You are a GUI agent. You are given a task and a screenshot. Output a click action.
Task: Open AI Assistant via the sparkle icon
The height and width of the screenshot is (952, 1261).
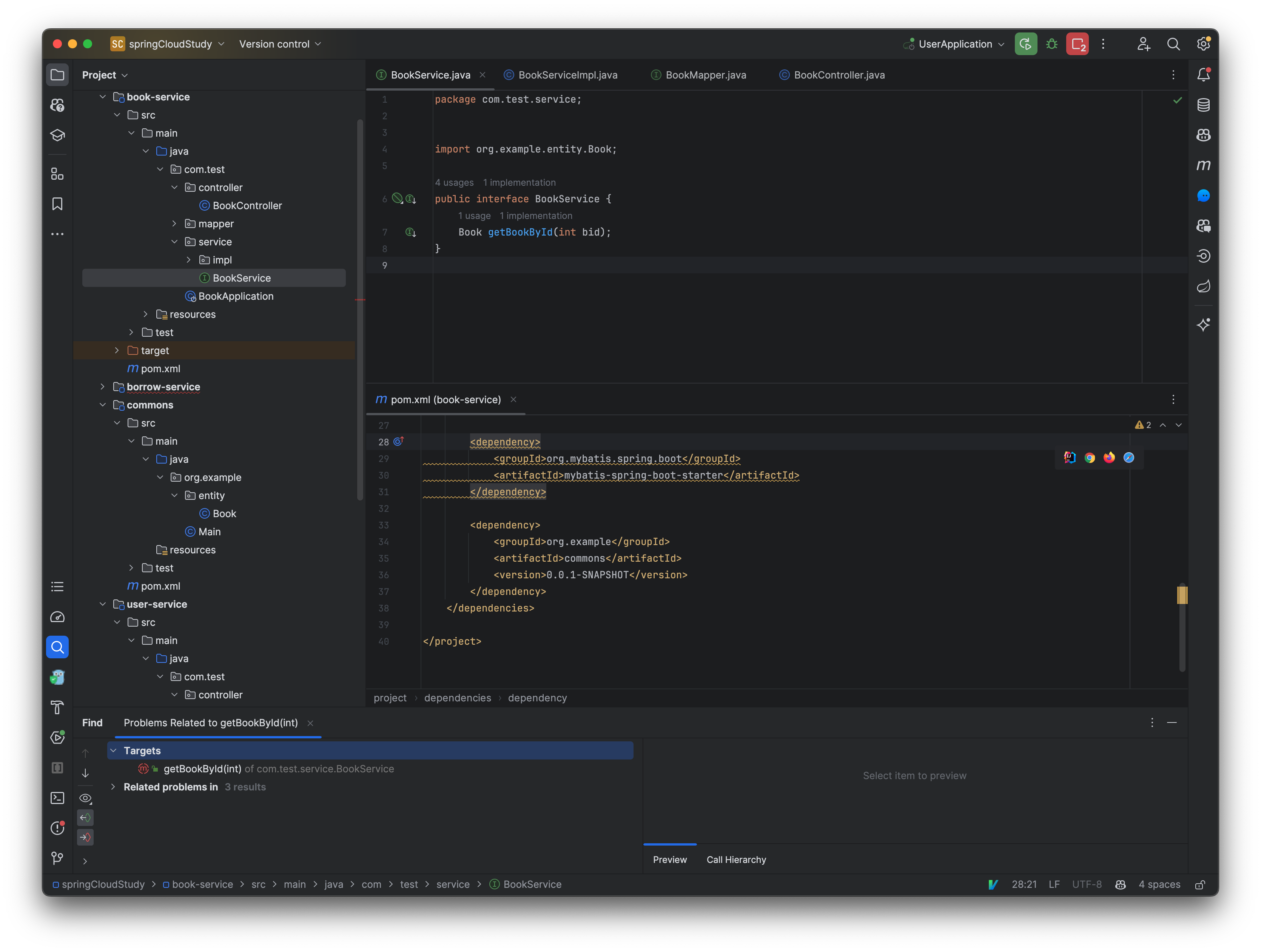(1204, 324)
